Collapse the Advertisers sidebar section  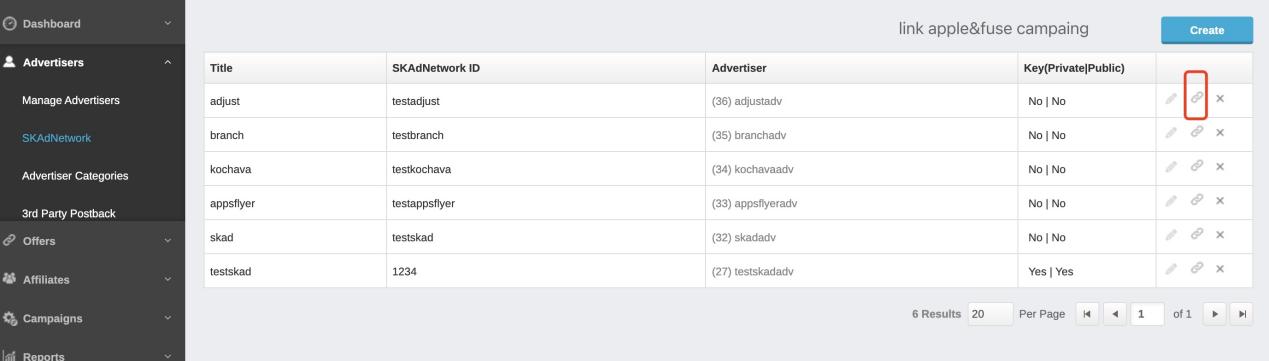pyautogui.click(x=92, y=63)
